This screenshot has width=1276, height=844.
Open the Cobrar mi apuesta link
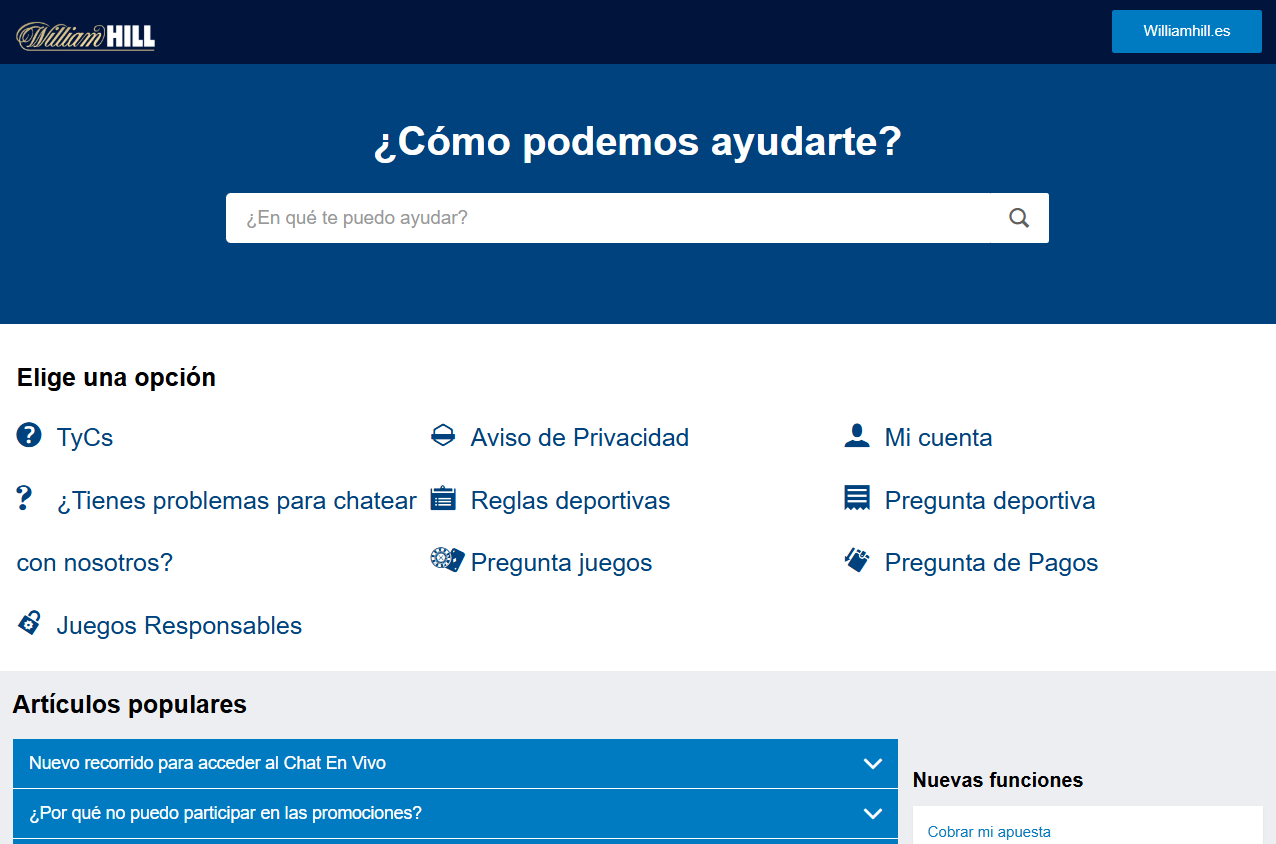(x=989, y=832)
